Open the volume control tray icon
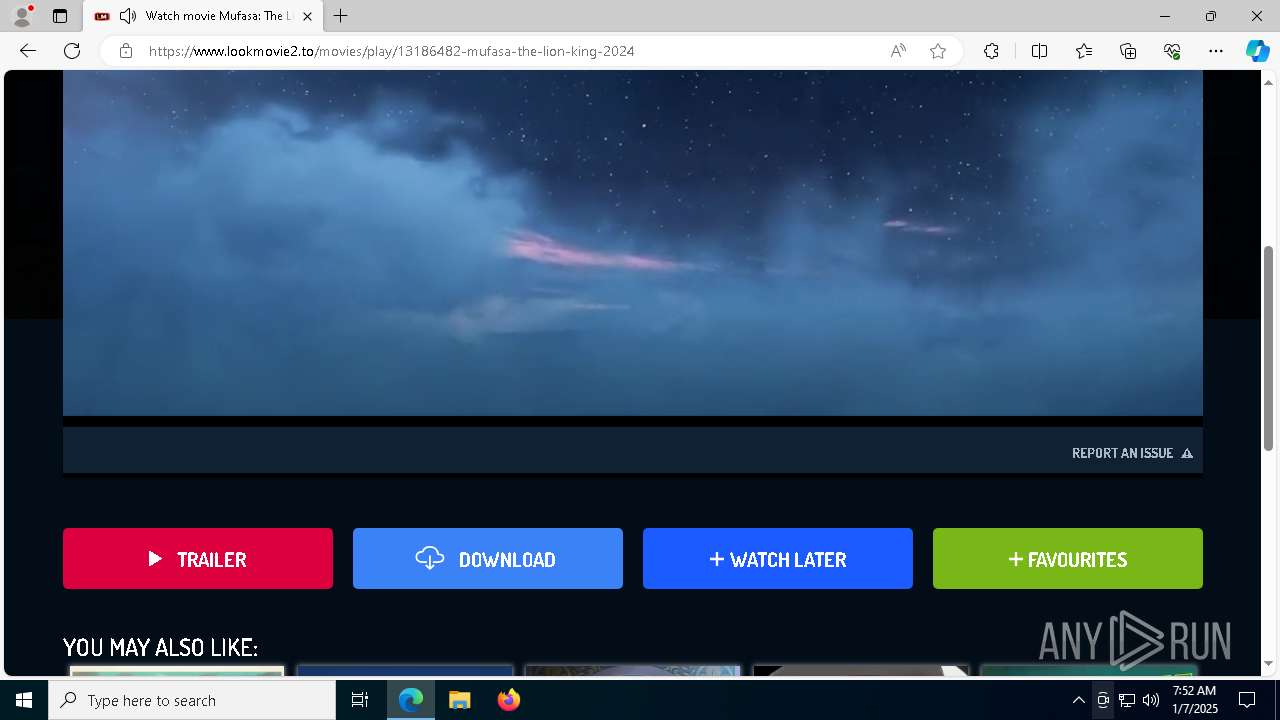 click(1151, 700)
